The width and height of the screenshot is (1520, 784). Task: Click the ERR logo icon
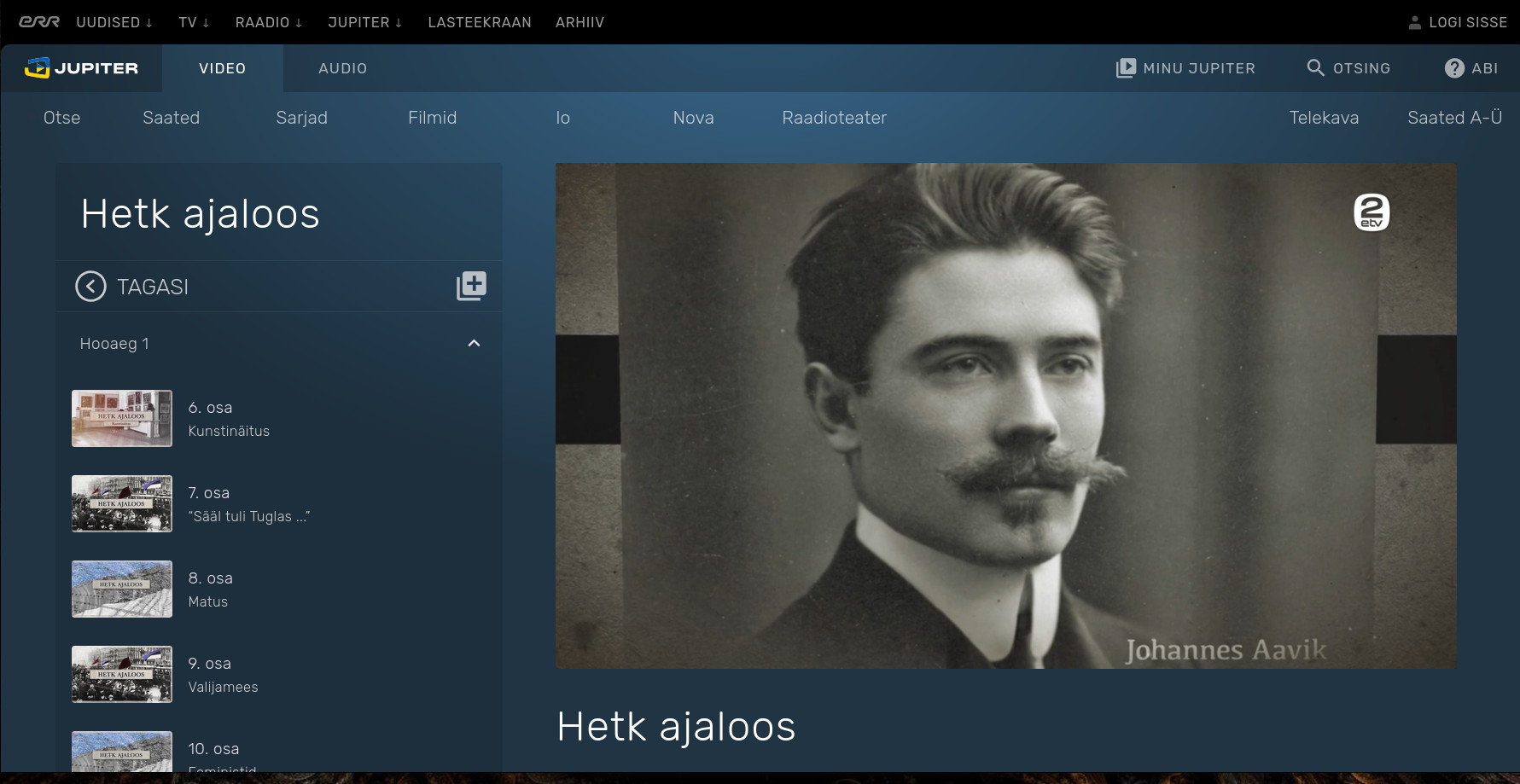39,22
